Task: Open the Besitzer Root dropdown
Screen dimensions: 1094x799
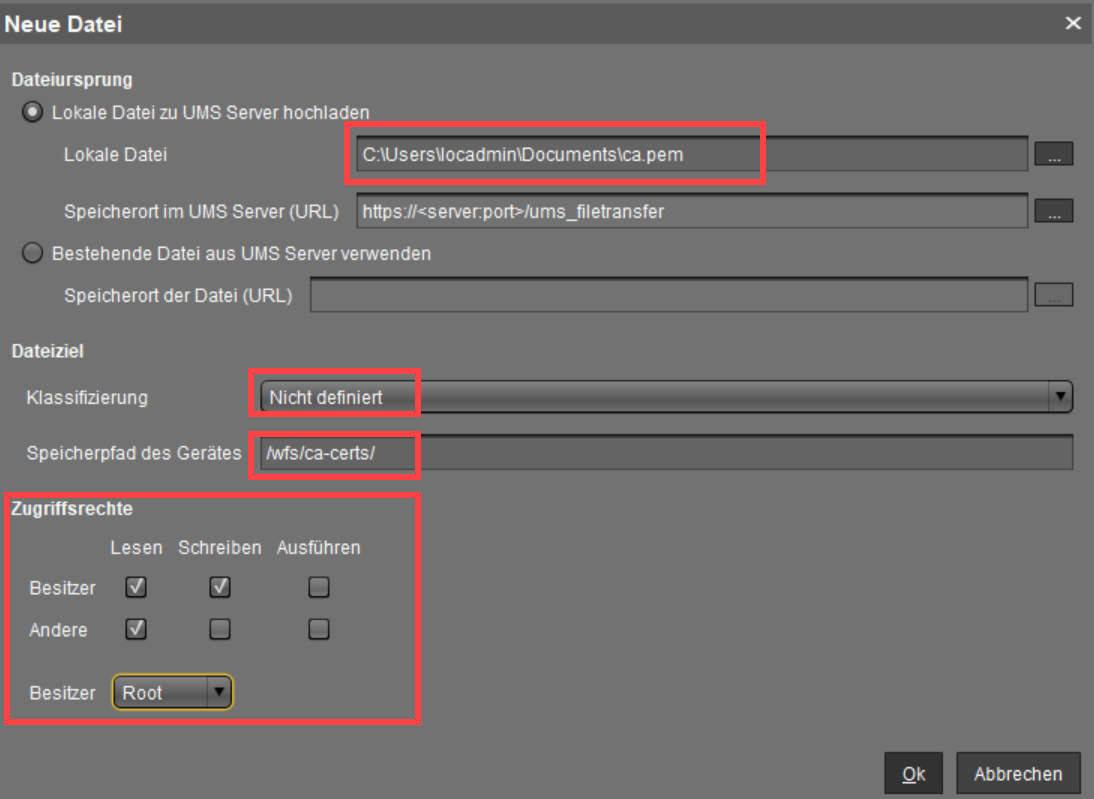Action: [x=172, y=692]
